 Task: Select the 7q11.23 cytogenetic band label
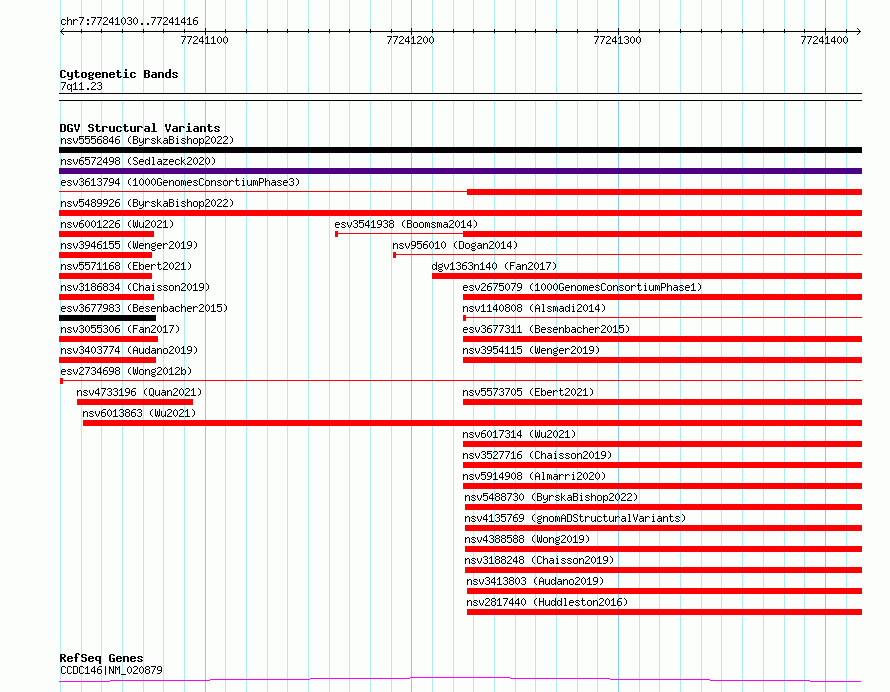point(81,86)
